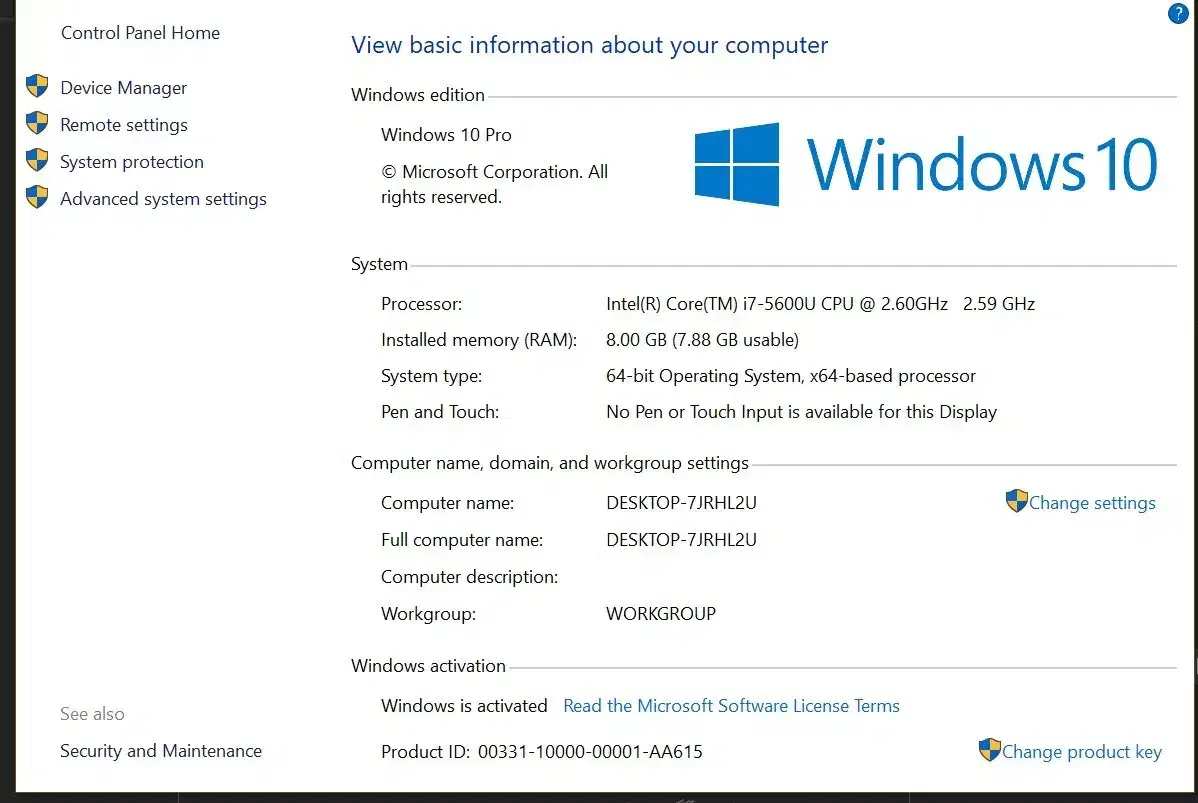Click the Change product key text link
The height and width of the screenshot is (803, 1198).
[1082, 752]
